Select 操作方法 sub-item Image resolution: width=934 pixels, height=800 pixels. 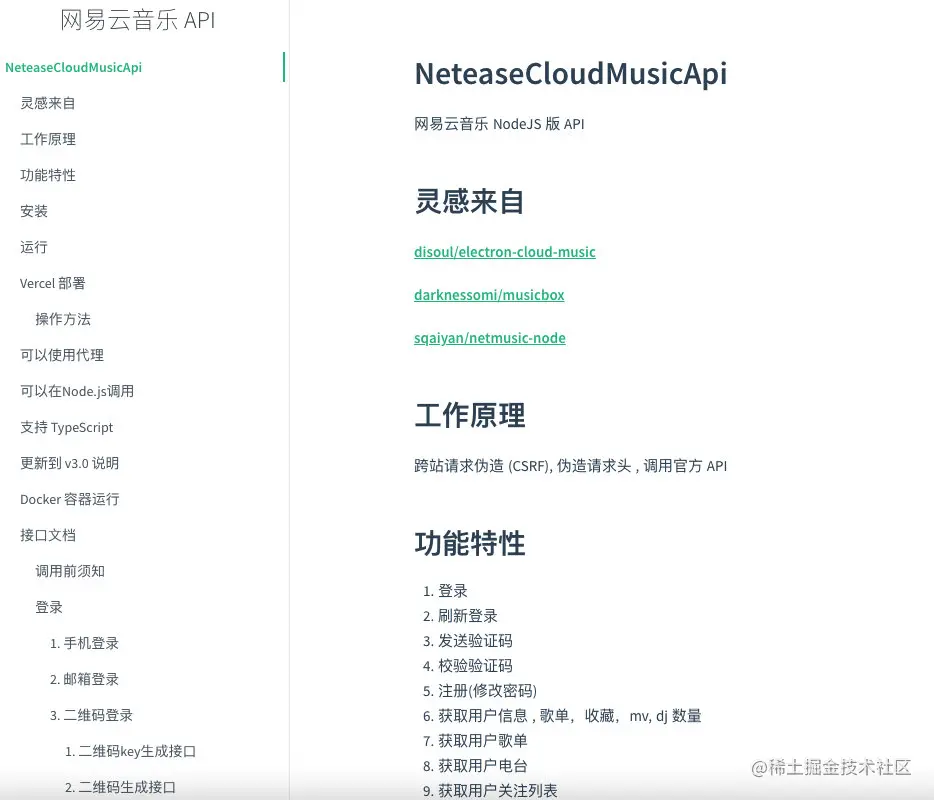(x=63, y=319)
